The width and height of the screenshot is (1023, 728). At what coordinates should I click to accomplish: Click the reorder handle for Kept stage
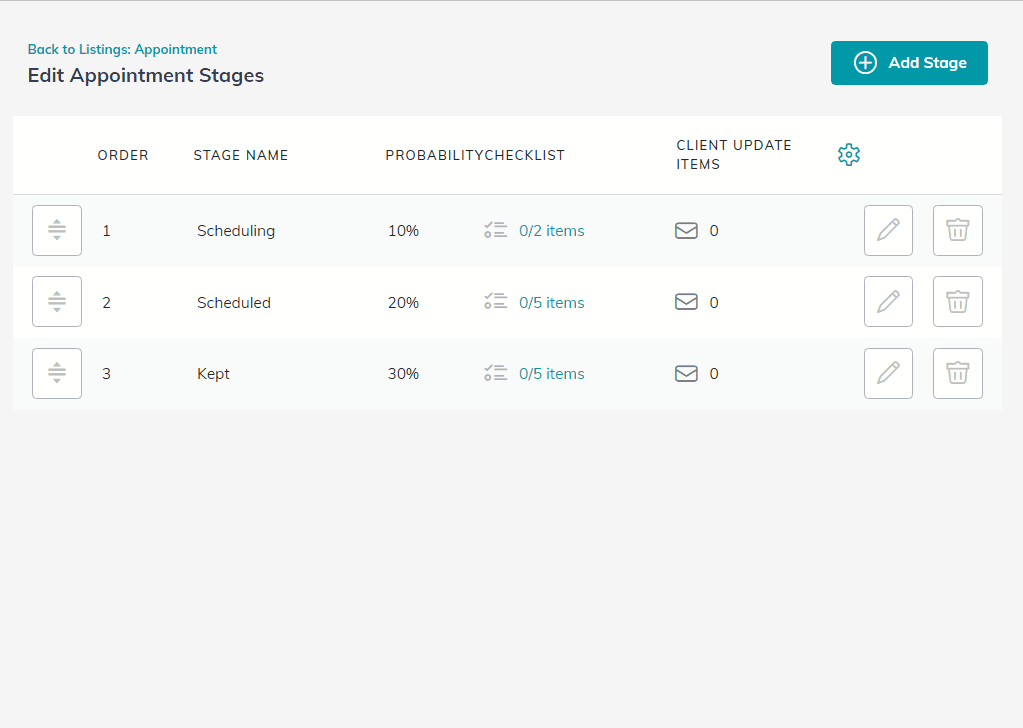coord(57,373)
